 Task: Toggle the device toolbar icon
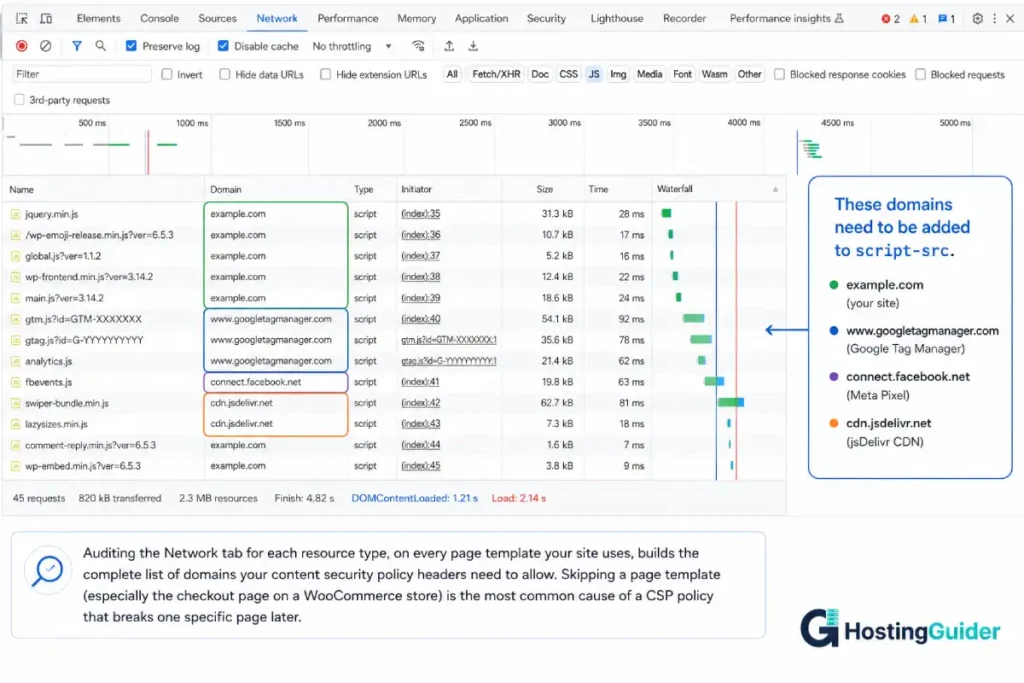coord(46,18)
